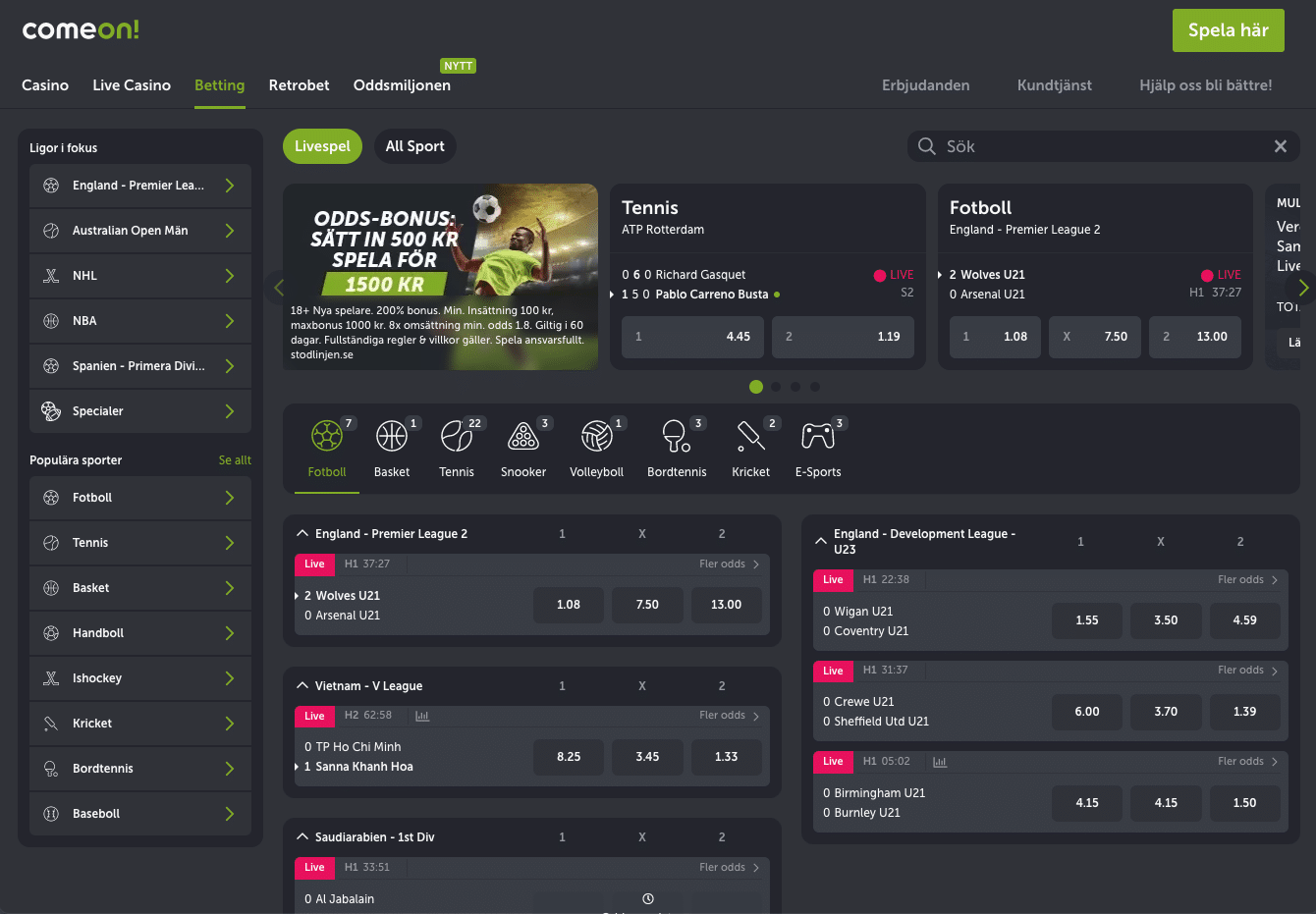Select odds 1.33 for Sanna Khanh Hoa

726,757
